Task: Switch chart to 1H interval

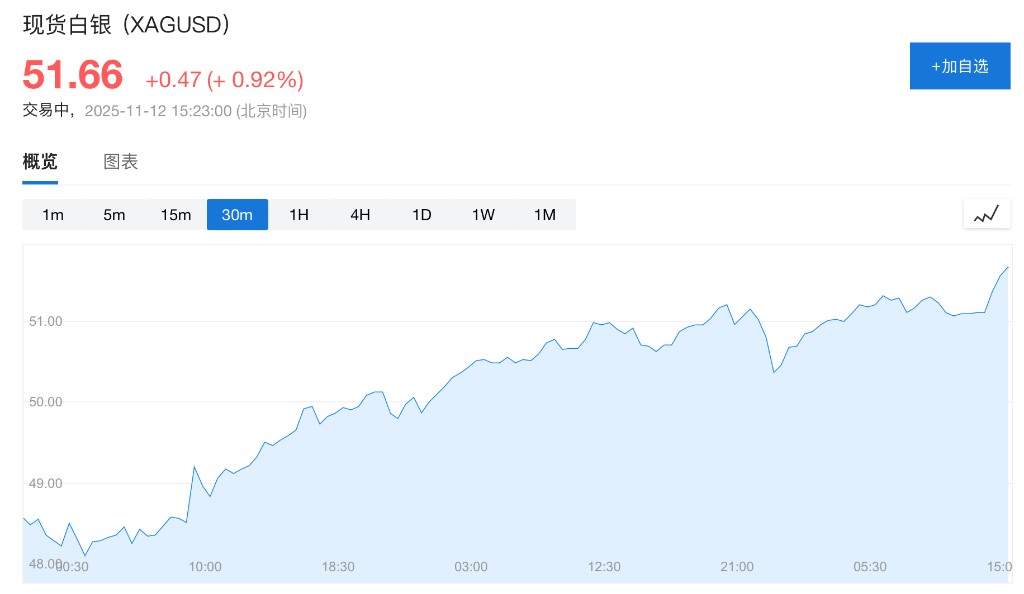Action: (x=299, y=215)
